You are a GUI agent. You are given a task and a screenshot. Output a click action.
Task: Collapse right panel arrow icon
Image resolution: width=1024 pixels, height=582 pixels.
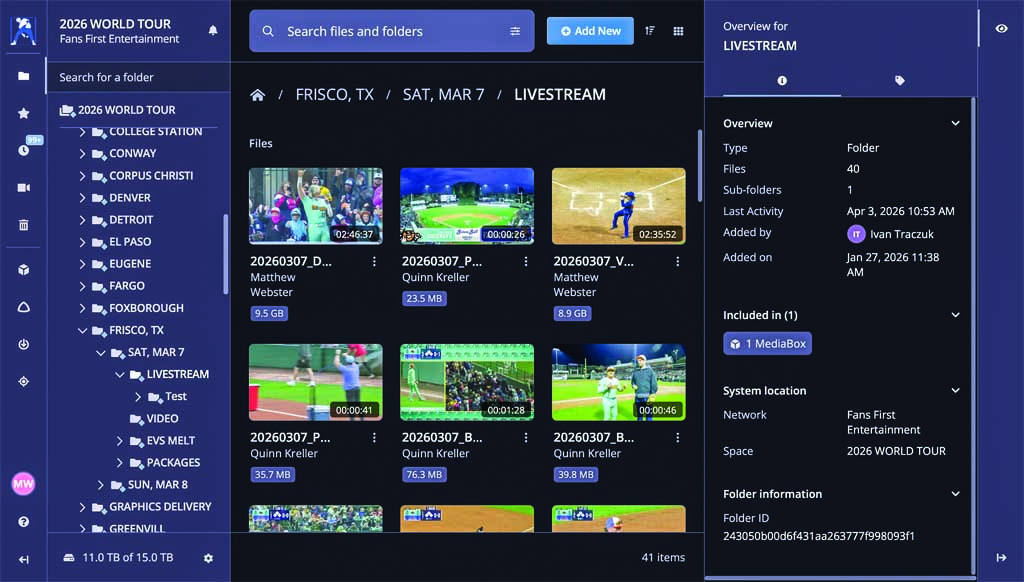[1001, 557]
